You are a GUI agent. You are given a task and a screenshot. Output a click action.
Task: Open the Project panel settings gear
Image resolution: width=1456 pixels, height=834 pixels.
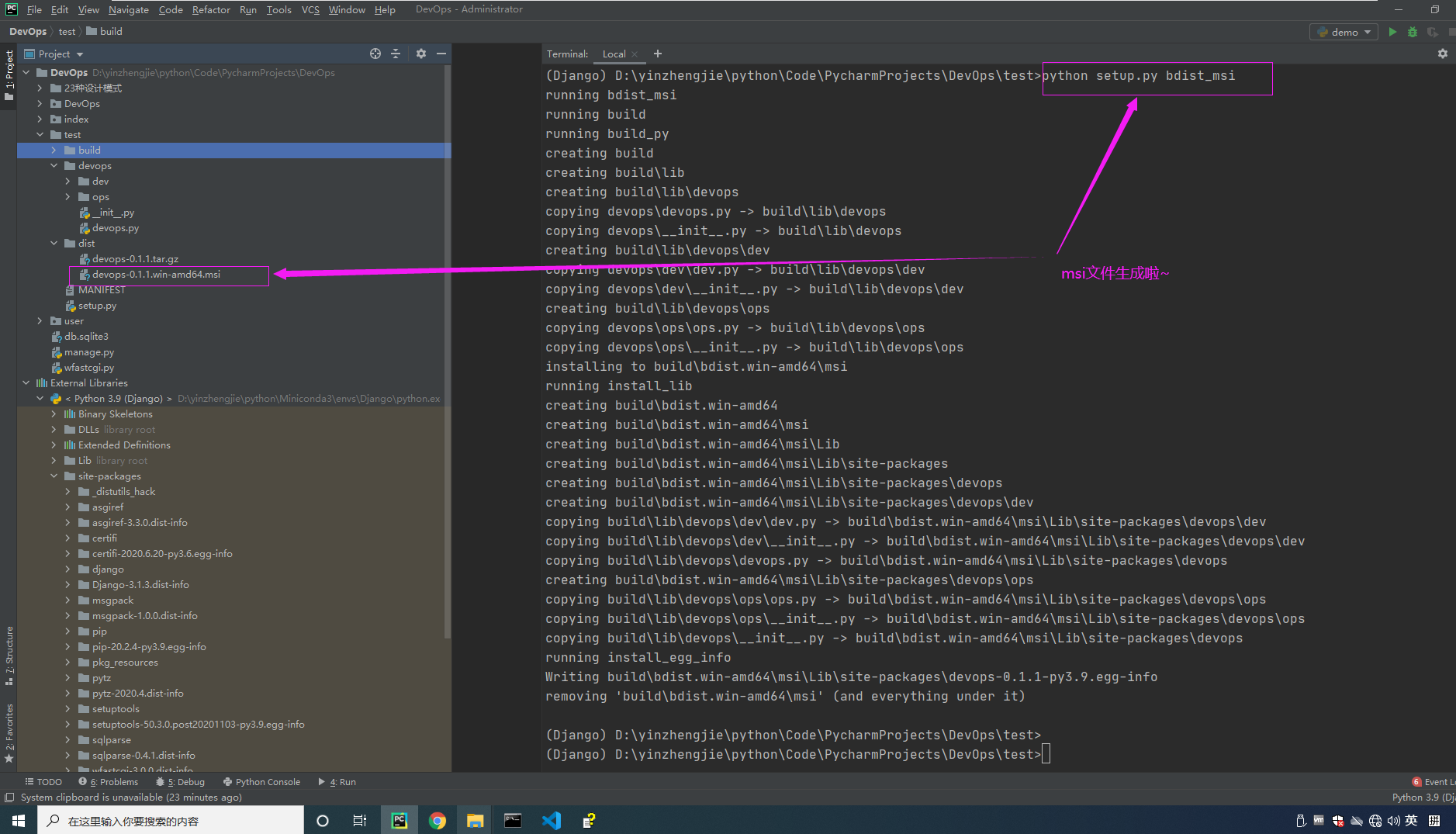point(420,54)
